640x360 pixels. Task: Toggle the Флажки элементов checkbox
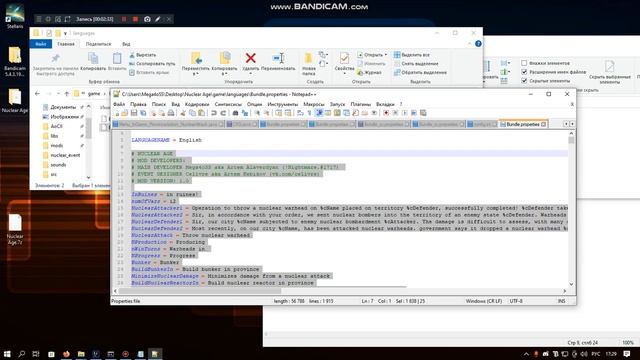click(524, 63)
